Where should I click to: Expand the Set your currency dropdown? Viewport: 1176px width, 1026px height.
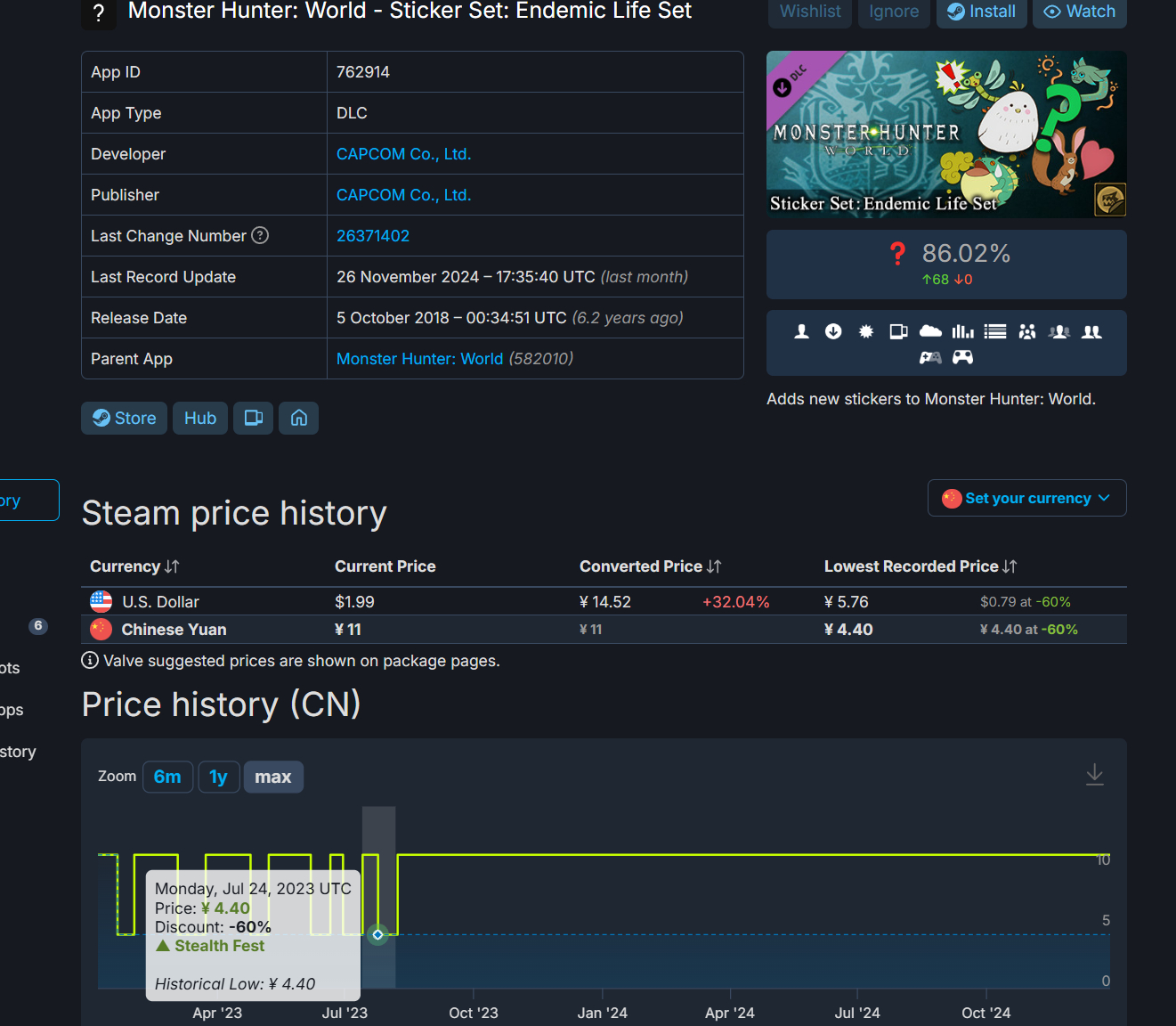coord(1027,498)
